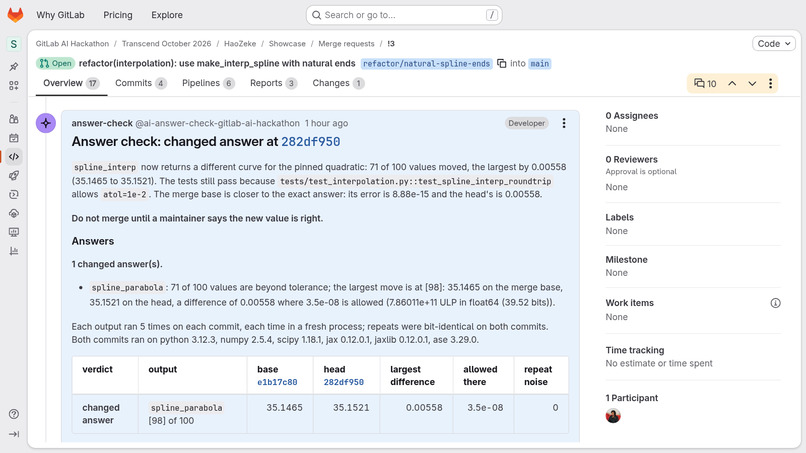The height and width of the screenshot is (453, 806).
Task: Copy the source branch name icon
Action: click(502, 63)
